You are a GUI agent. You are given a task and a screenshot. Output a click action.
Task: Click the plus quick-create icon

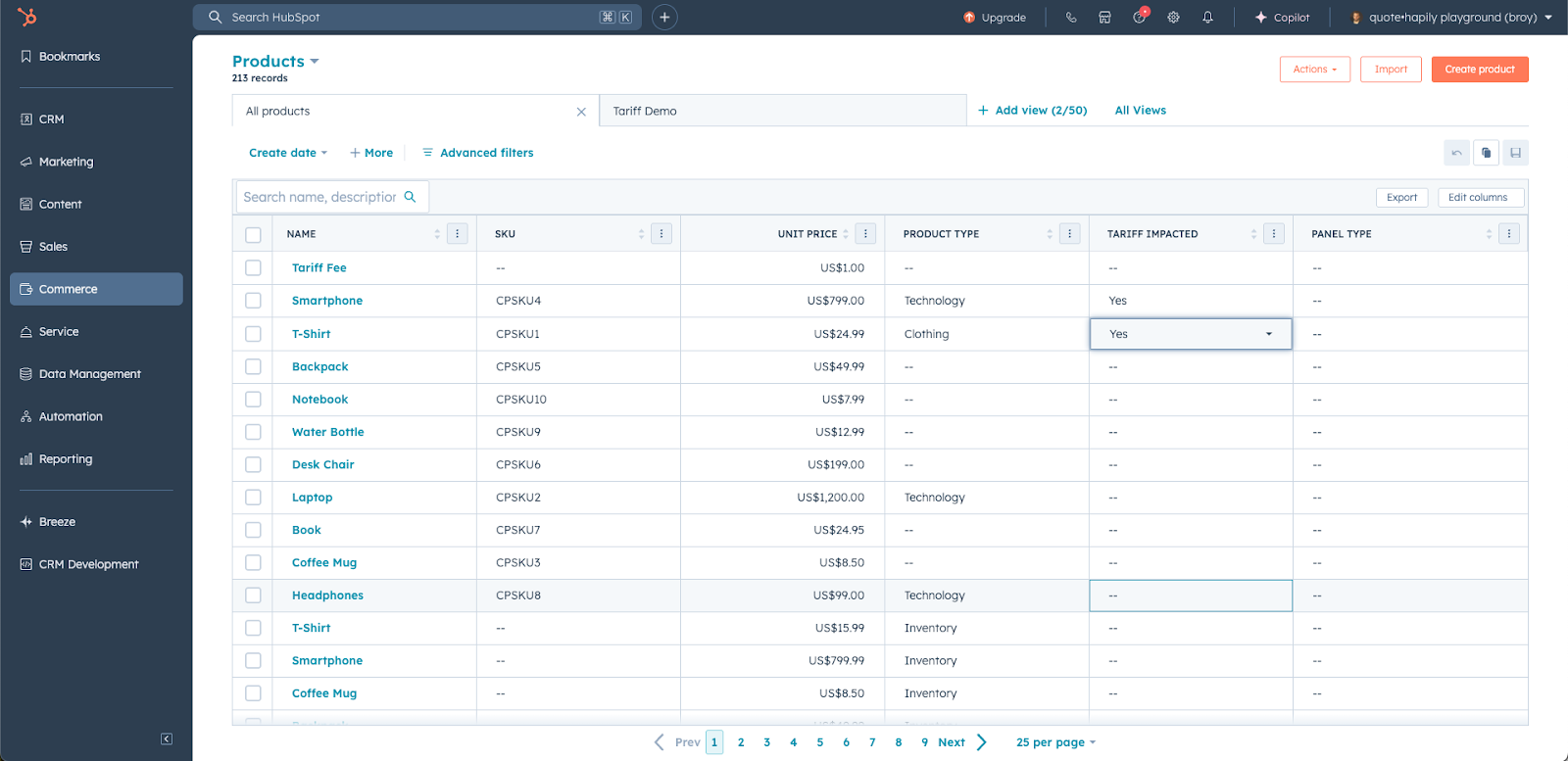[664, 18]
